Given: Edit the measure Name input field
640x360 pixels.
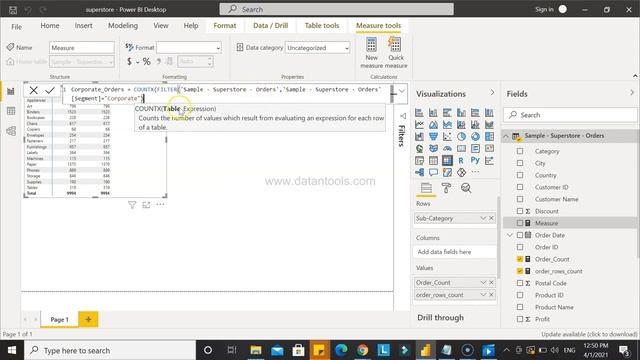Looking at the screenshot, I should (x=82, y=48).
